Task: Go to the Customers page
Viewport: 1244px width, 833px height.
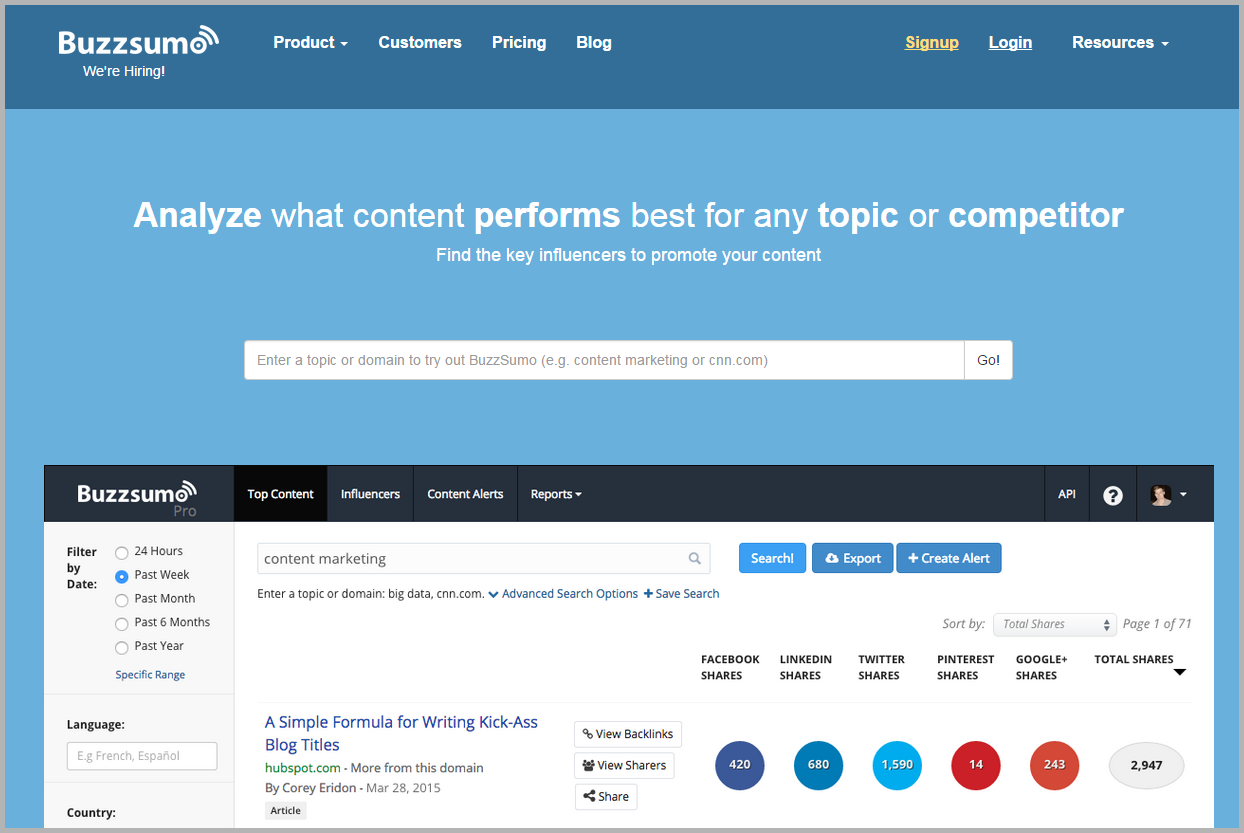Action: coord(420,42)
